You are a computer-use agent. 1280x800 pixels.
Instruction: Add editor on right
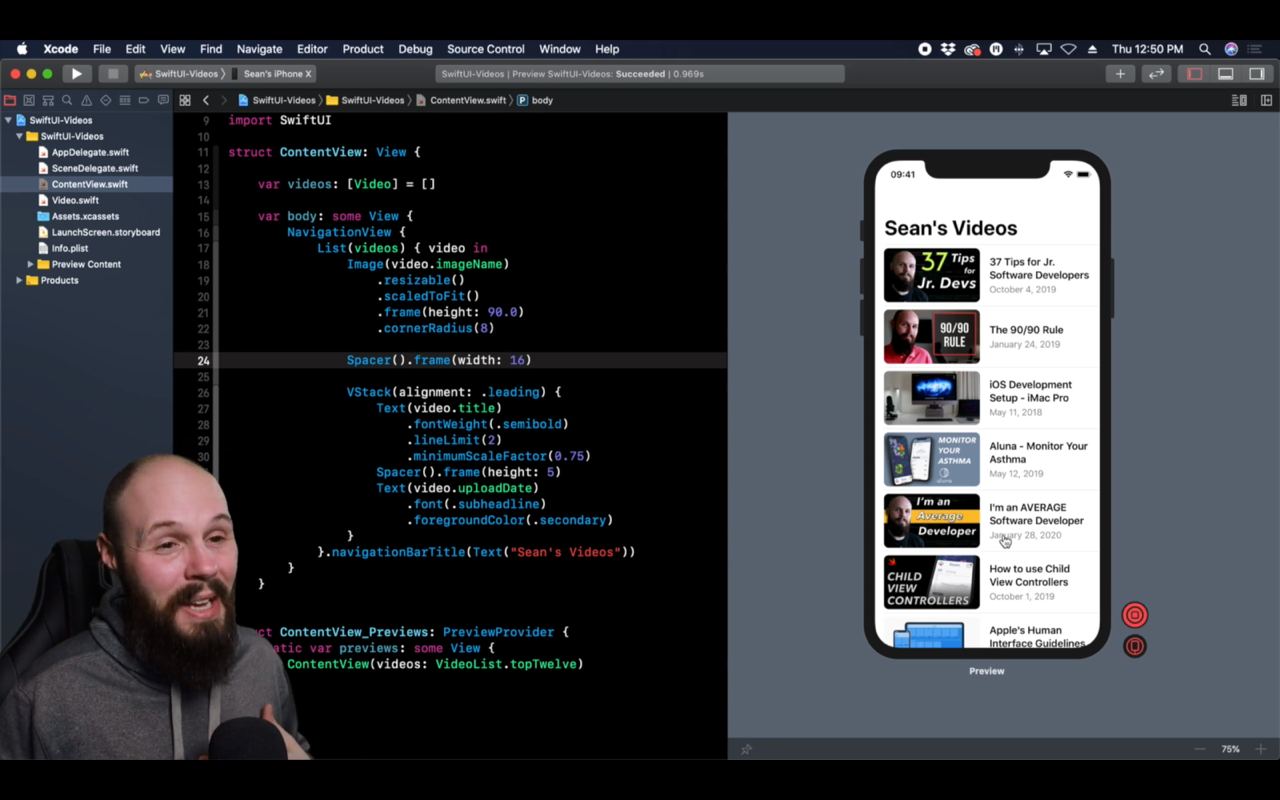[1266, 100]
